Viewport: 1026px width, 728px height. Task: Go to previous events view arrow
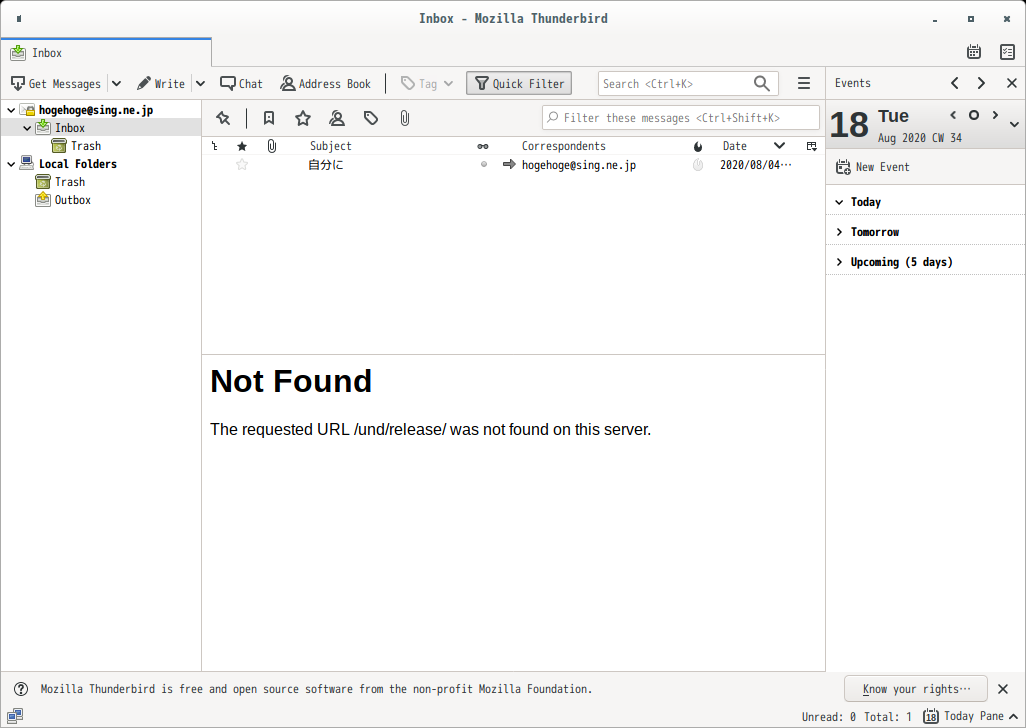pos(955,83)
